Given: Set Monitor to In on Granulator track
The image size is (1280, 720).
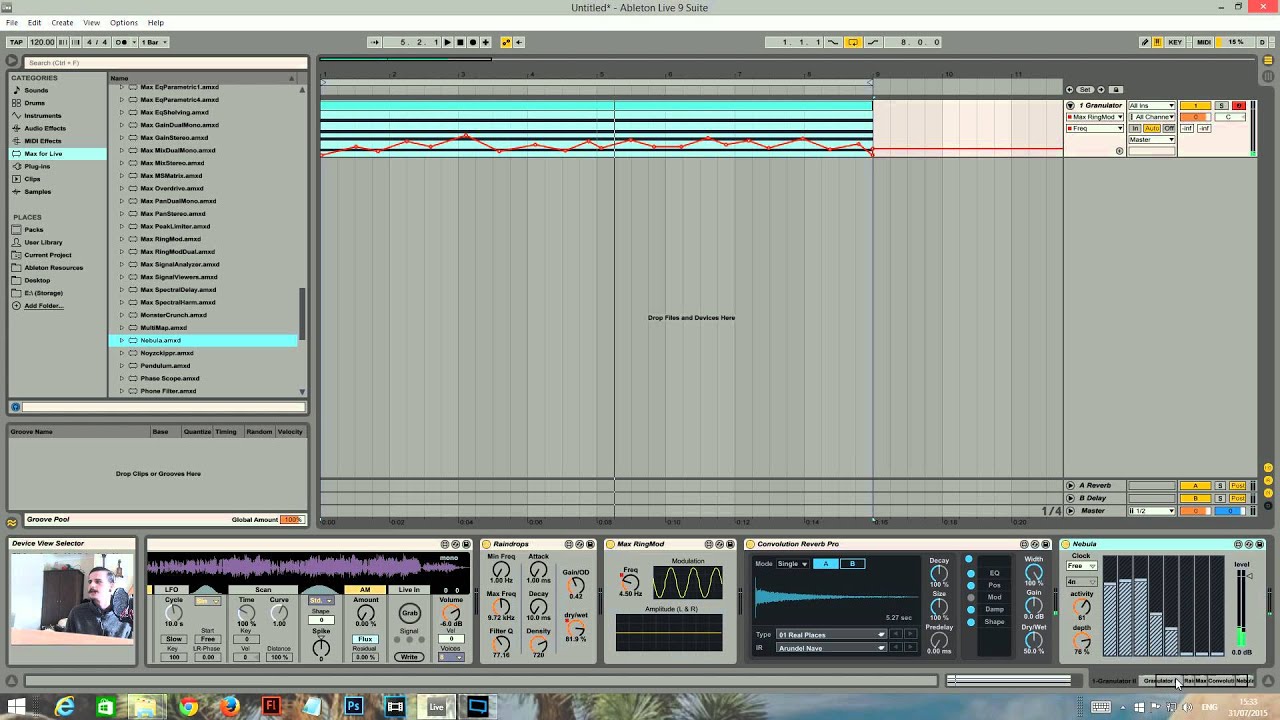Looking at the screenshot, I should [x=1136, y=128].
